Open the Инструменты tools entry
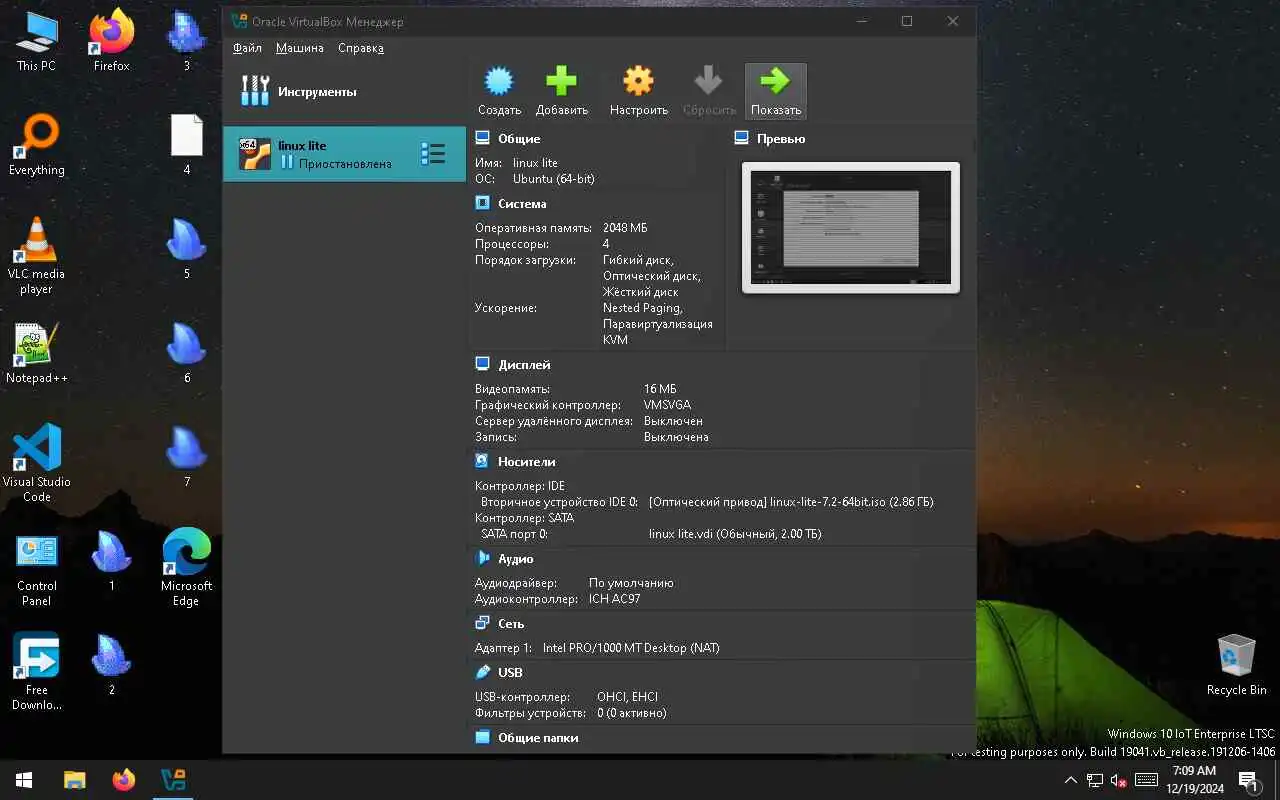Image resolution: width=1280 pixels, height=800 pixels. [344, 92]
